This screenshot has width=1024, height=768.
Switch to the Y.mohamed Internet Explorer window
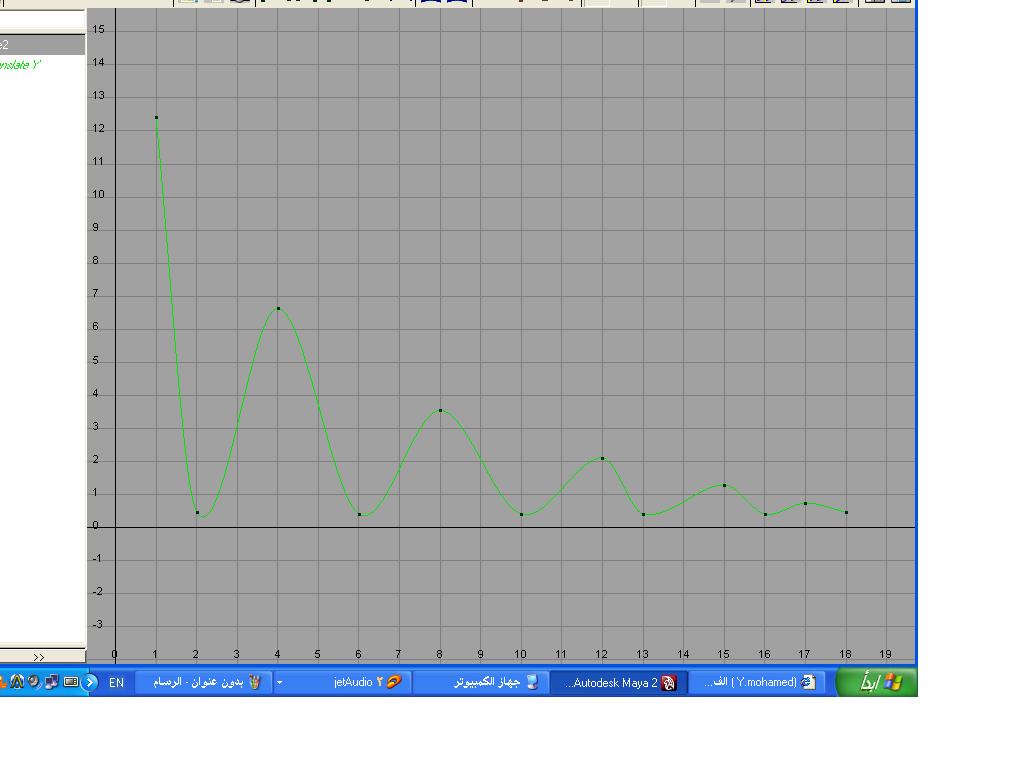[x=759, y=682]
